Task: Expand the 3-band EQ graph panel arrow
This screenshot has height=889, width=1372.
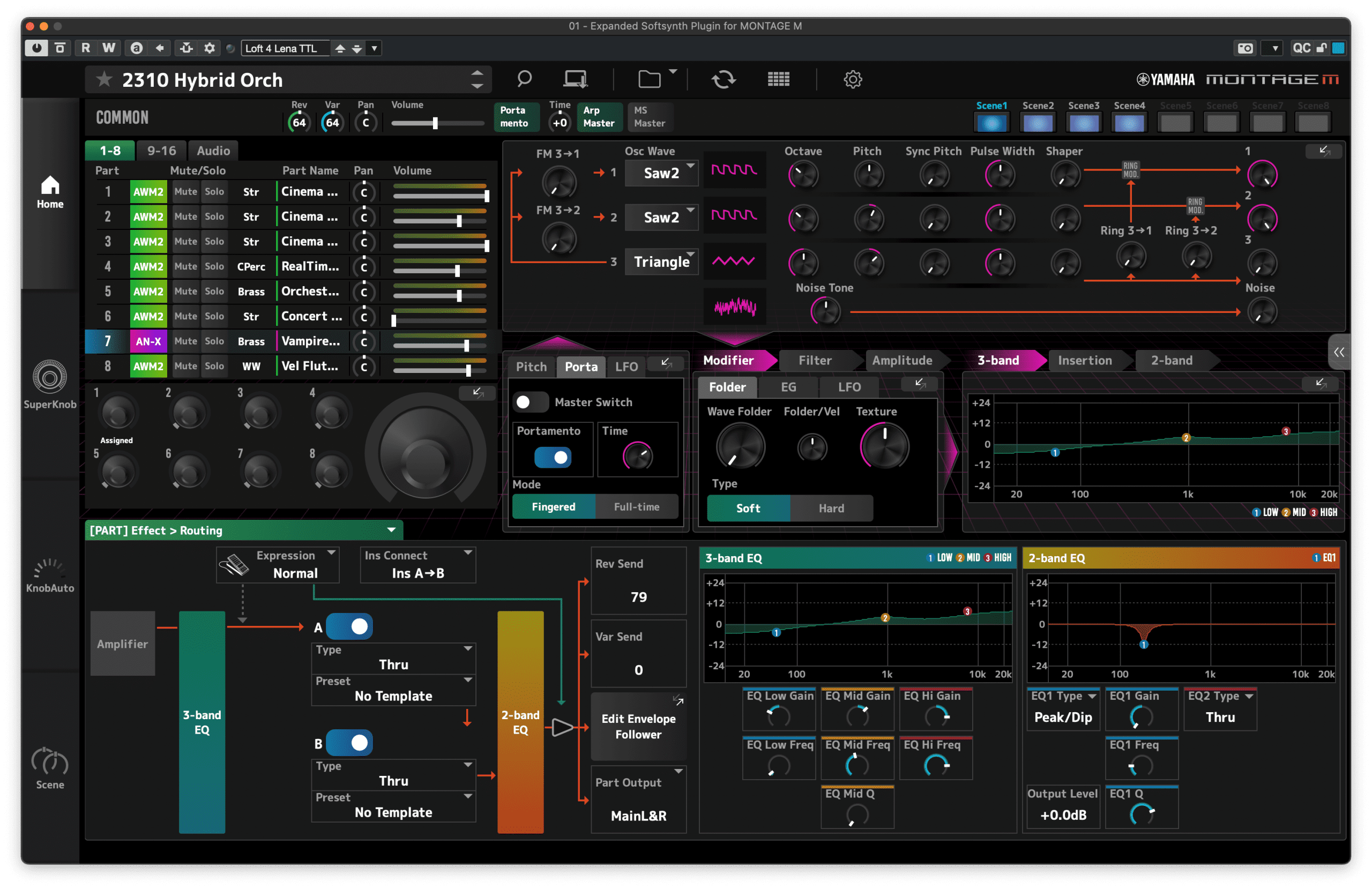Action: pos(1321,383)
